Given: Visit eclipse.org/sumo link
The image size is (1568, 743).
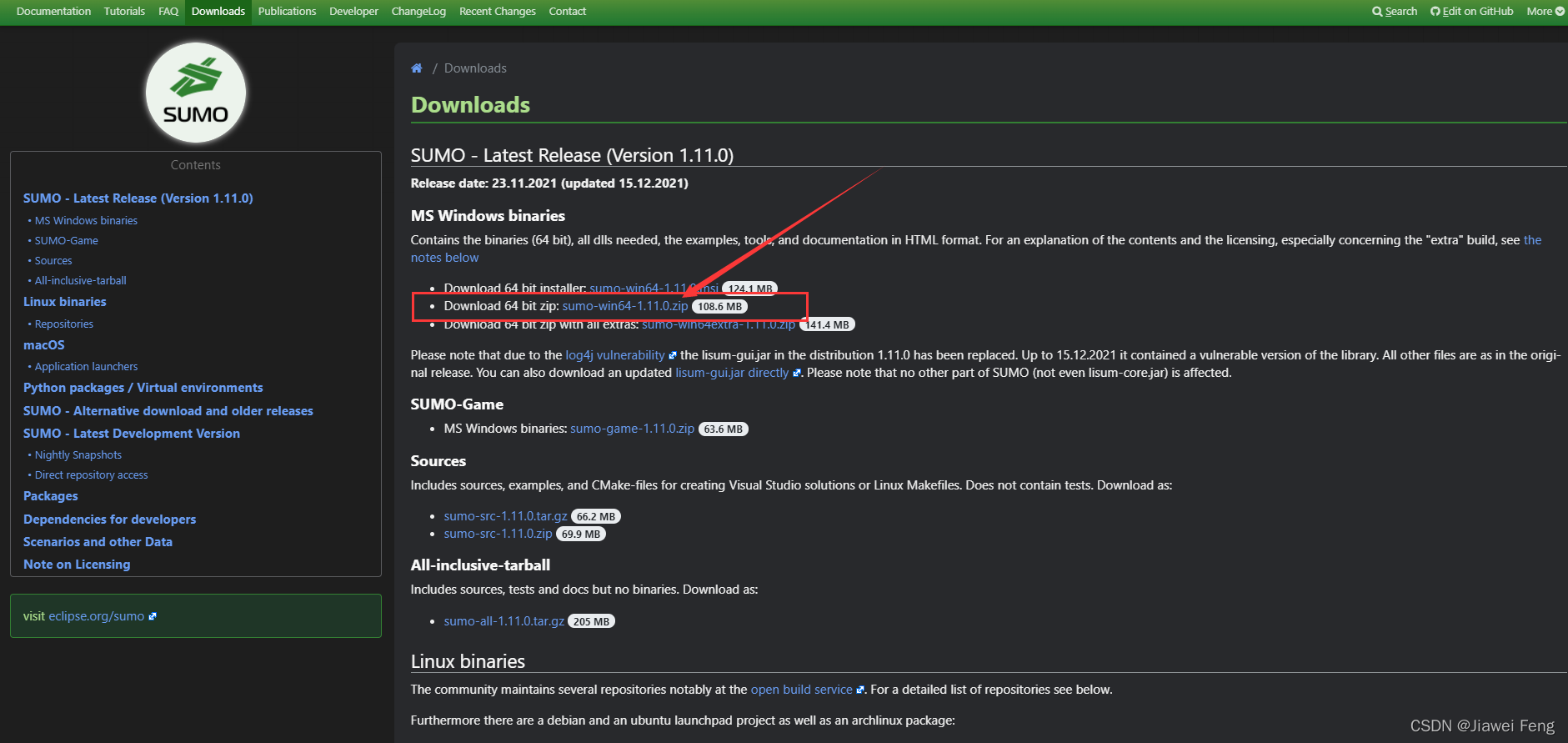Looking at the screenshot, I should (97, 616).
